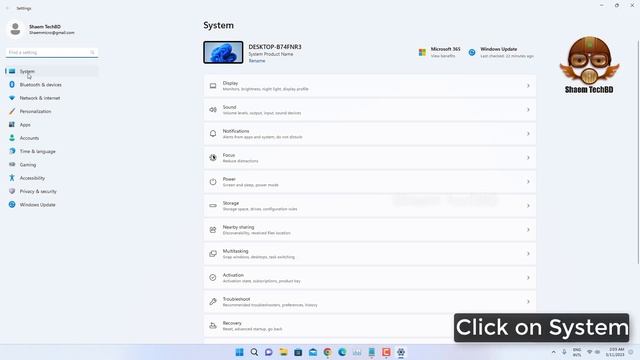Expand the Display settings chevron
The image size is (640, 360).
click(x=528, y=86)
